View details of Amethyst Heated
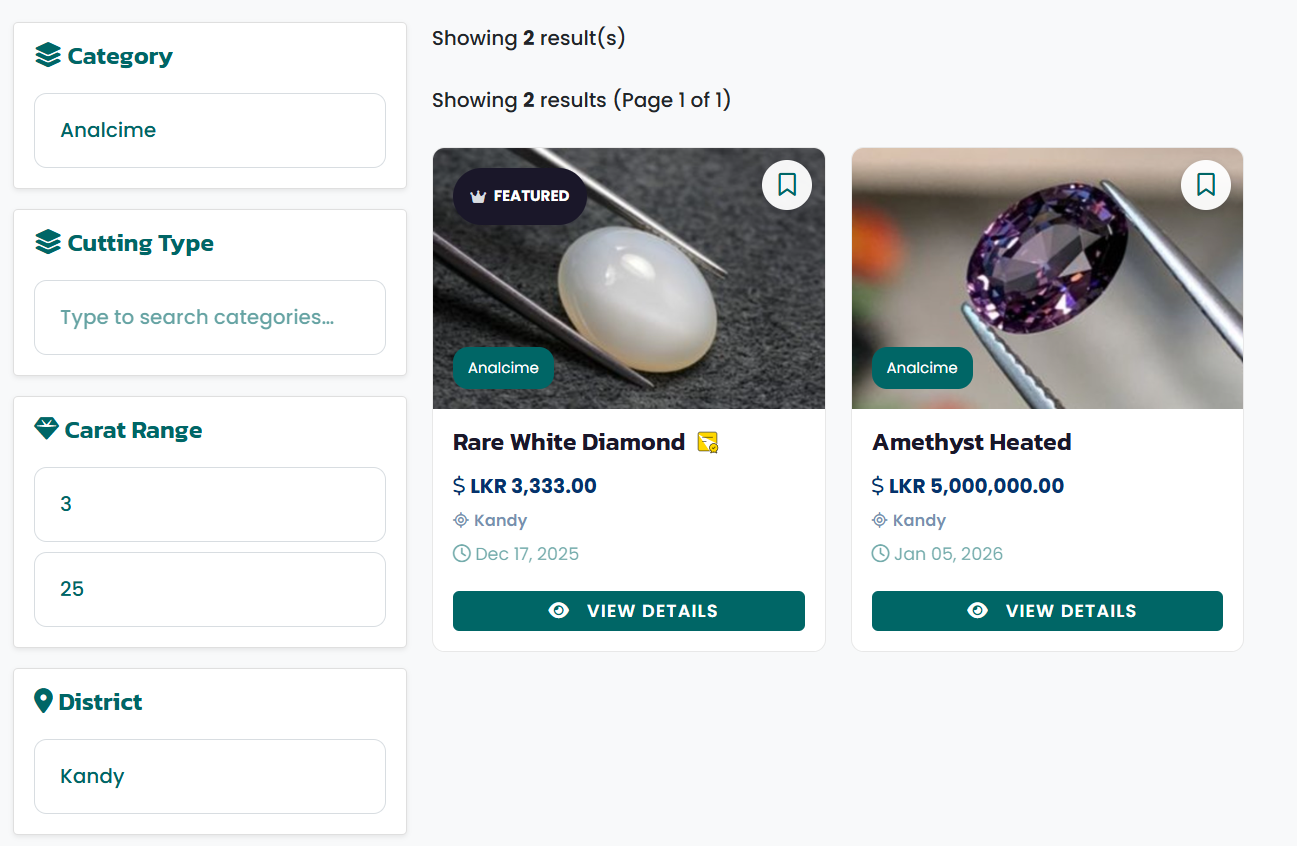The height and width of the screenshot is (846, 1297). coord(1047,611)
